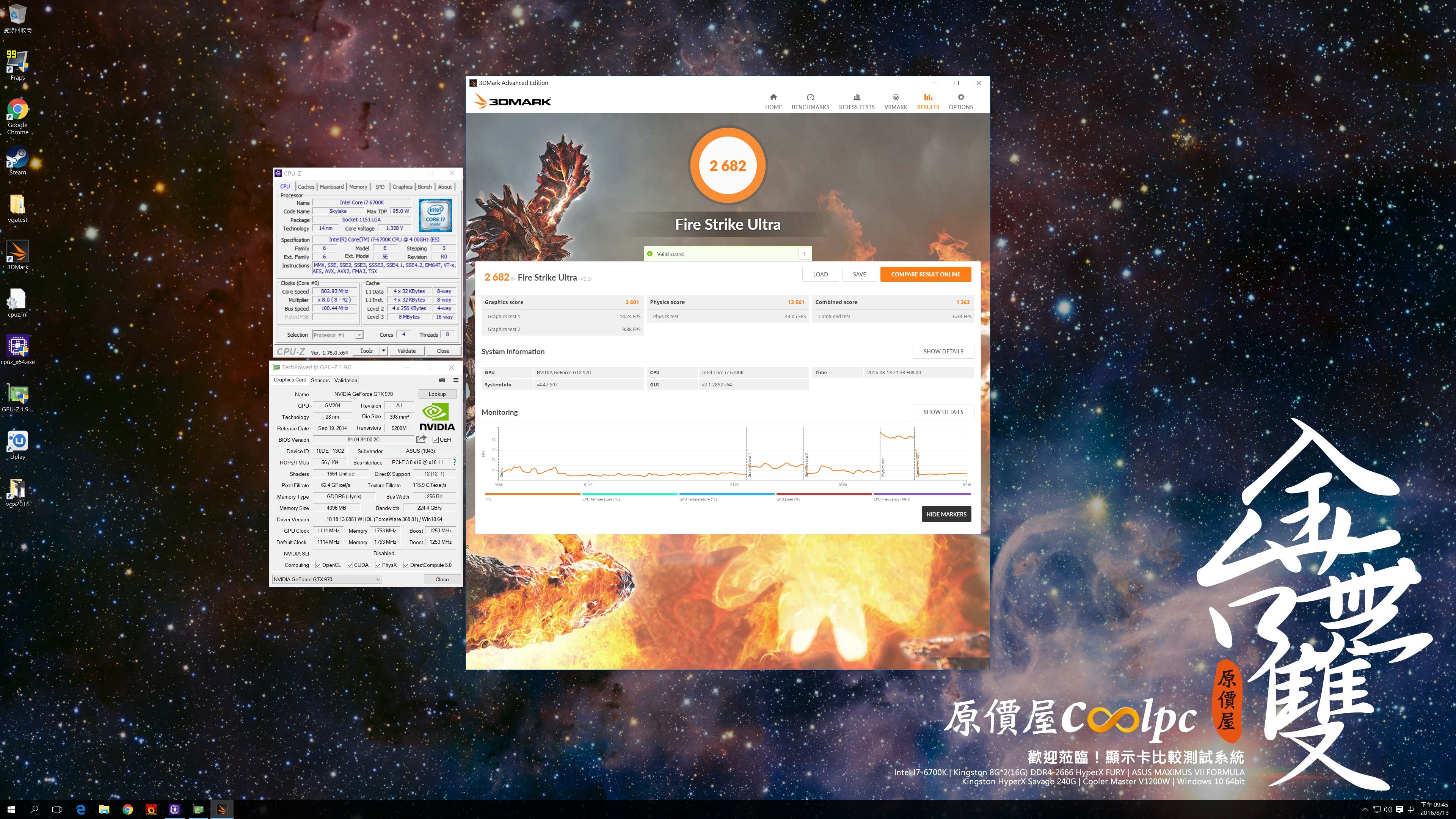Open 3DMark desktop shortcut

coord(17,256)
